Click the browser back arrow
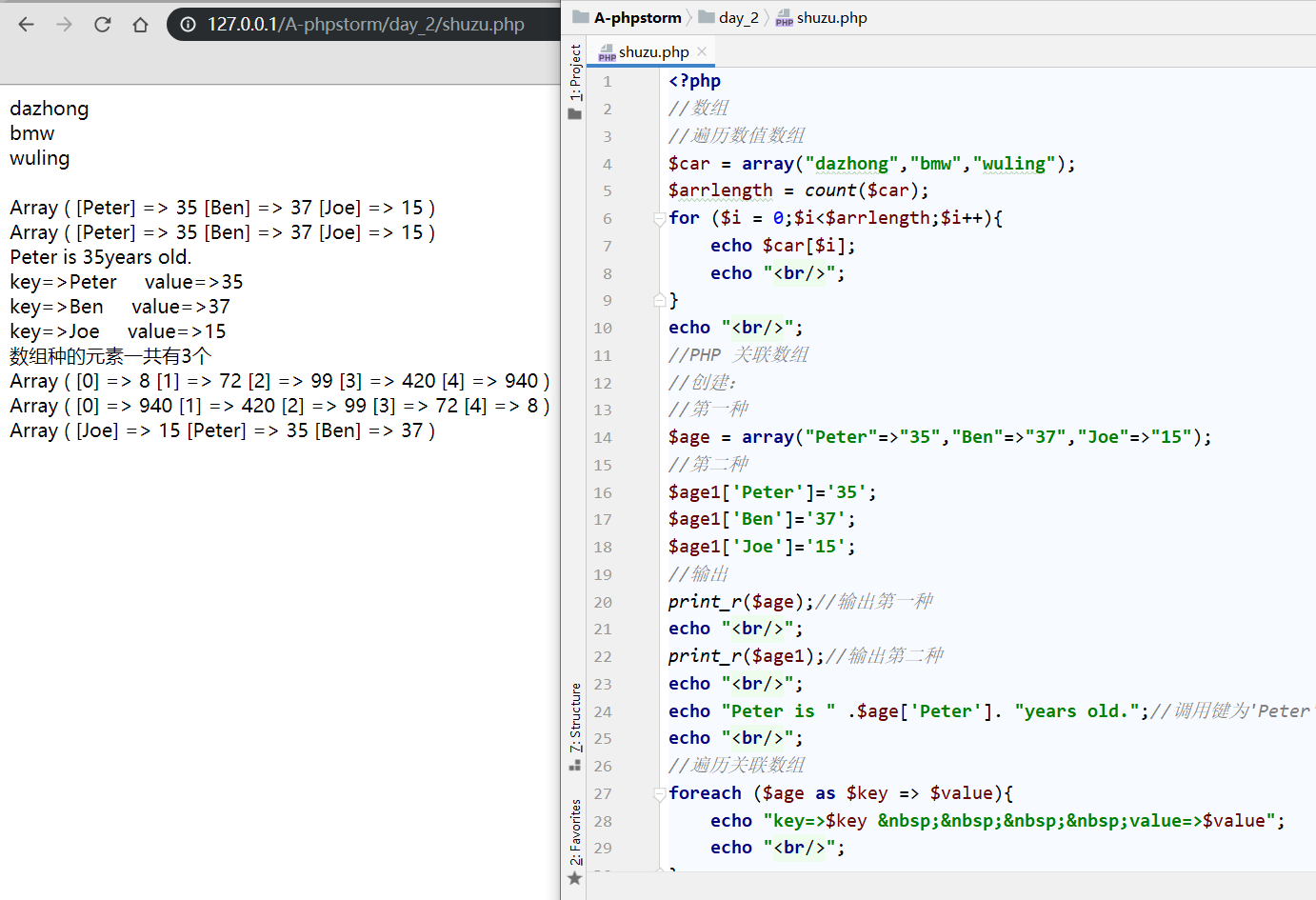 (x=26, y=25)
